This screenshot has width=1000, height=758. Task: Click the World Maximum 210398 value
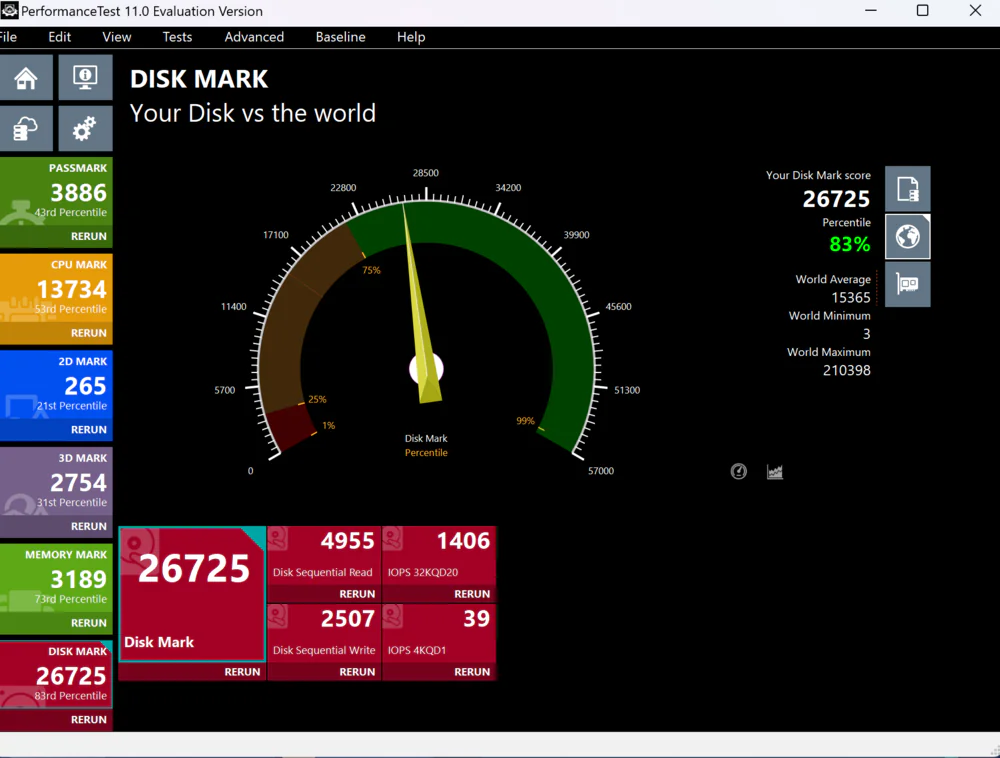(846, 370)
